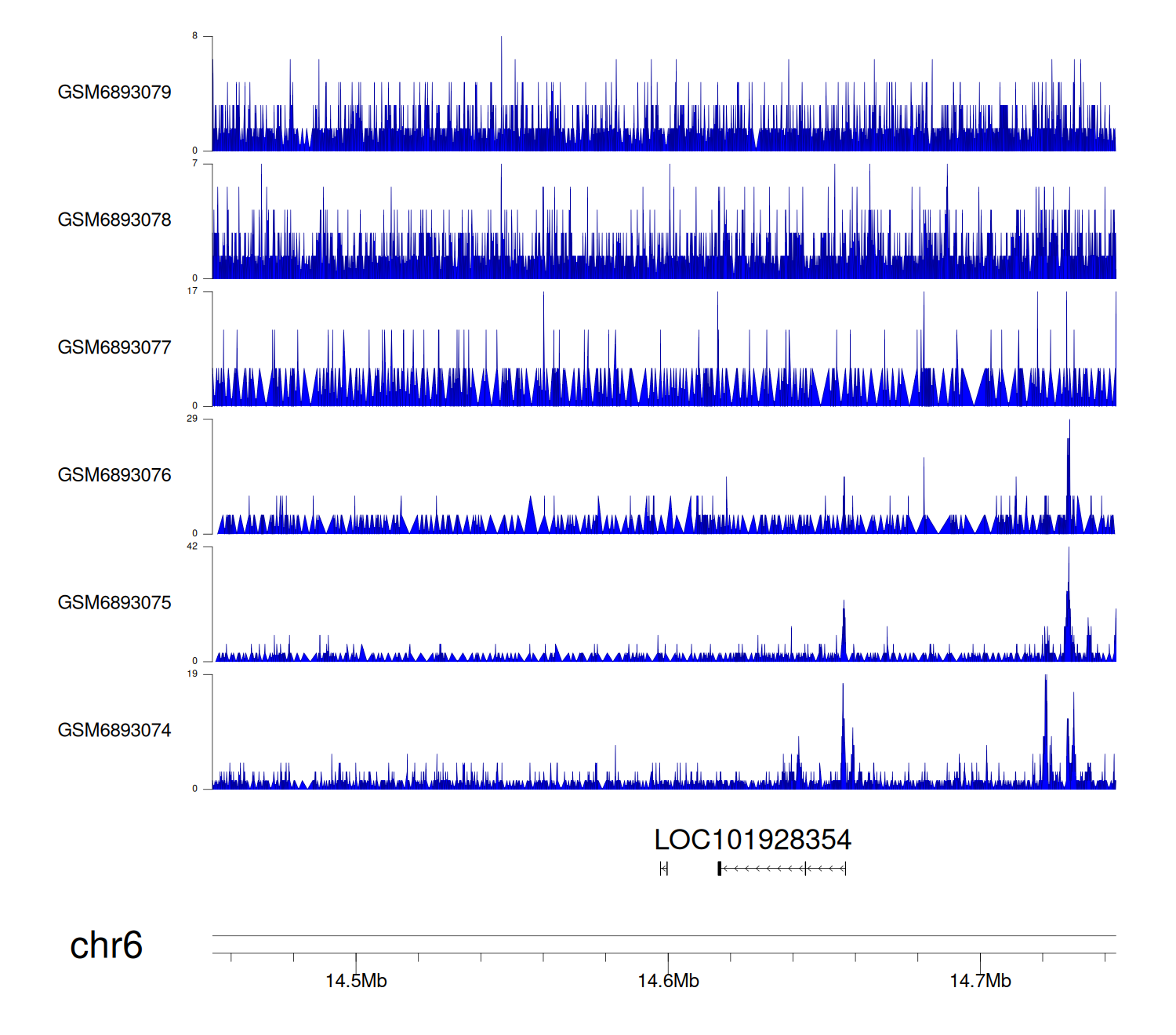The width and height of the screenshot is (1176, 1035).
Task: Click the y-axis maximum 29 label
Action: click(x=192, y=419)
